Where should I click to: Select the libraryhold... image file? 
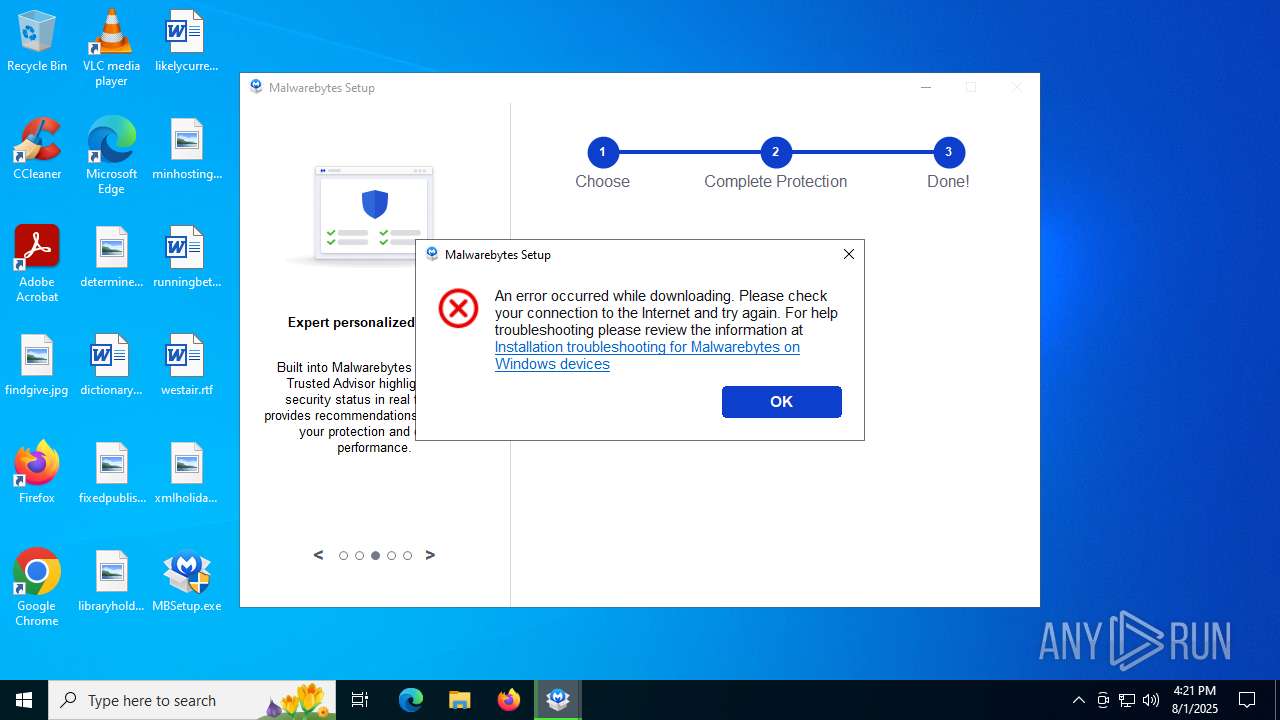pos(111,581)
